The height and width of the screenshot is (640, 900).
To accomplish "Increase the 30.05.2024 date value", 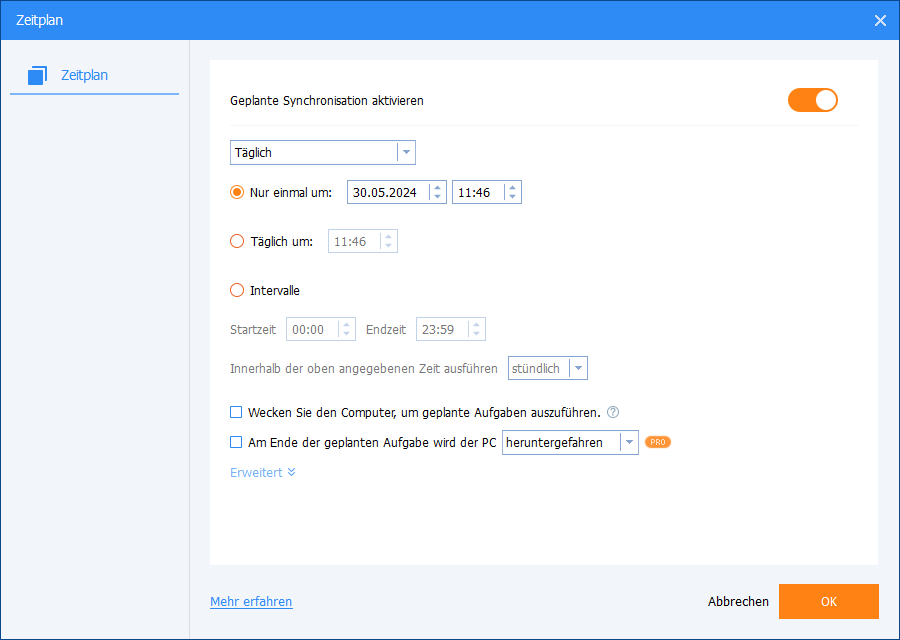I will tap(437, 187).
